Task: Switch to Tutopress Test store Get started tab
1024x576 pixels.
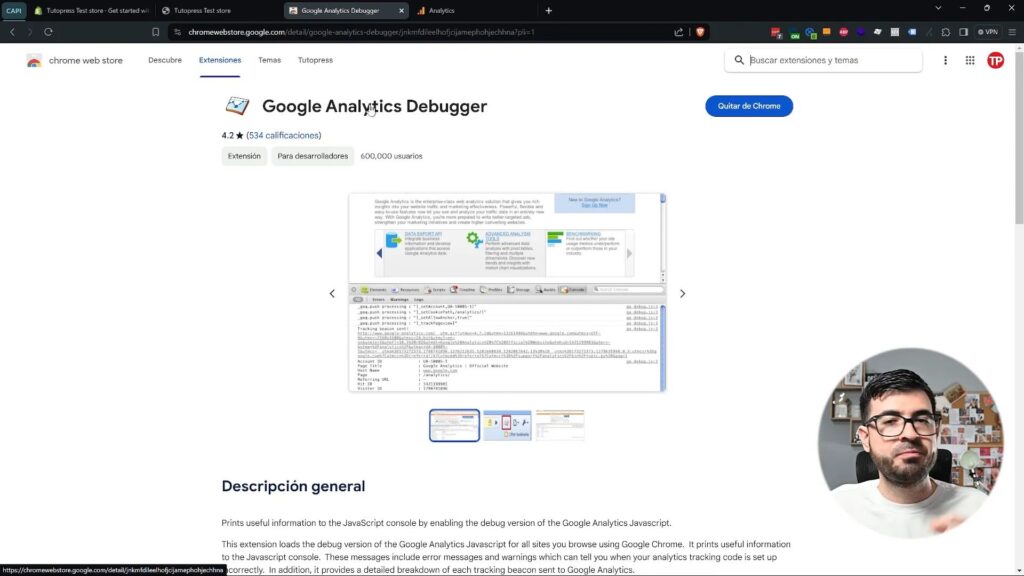Action: [91, 10]
